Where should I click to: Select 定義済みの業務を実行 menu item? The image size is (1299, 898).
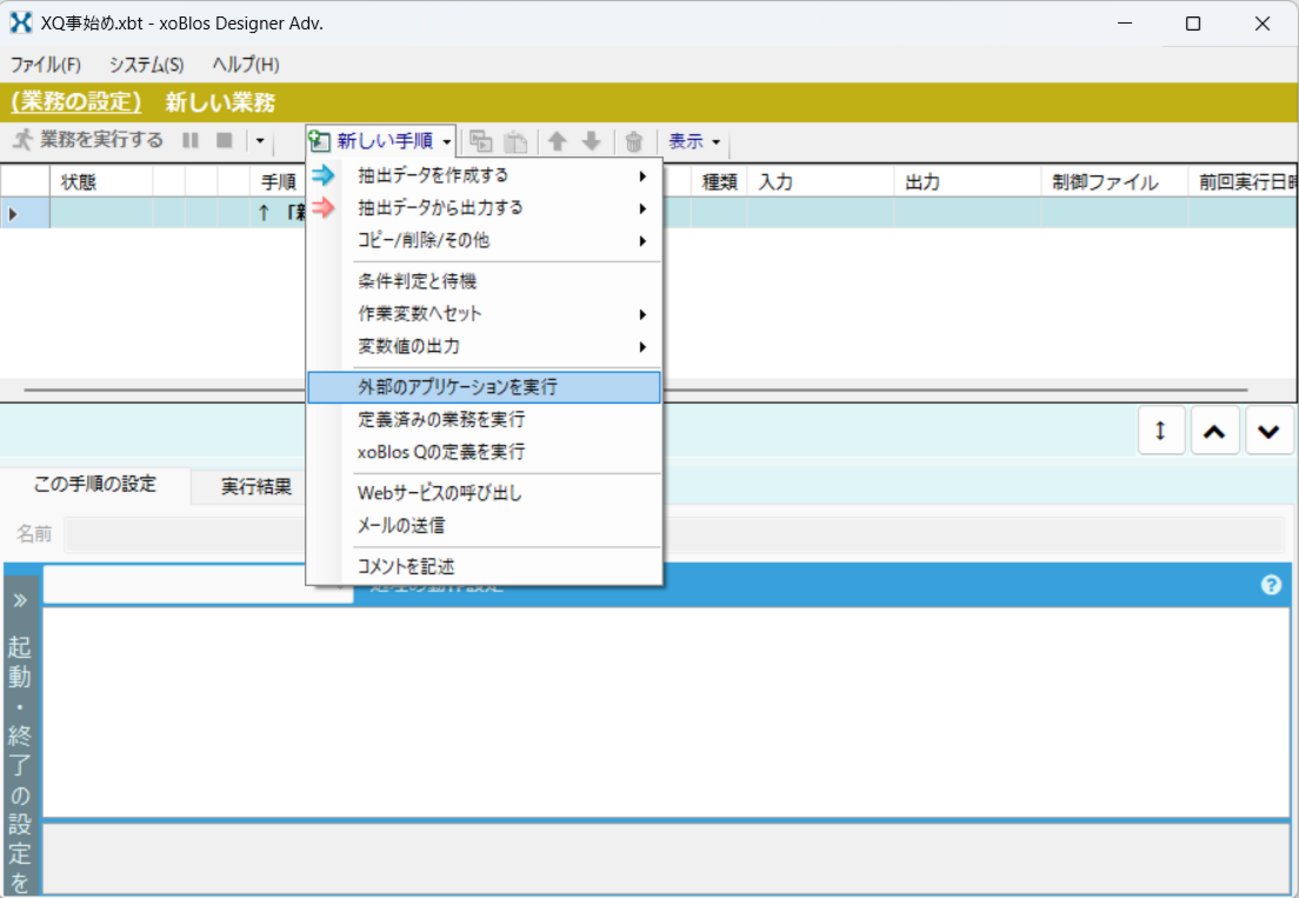pos(484,420)
